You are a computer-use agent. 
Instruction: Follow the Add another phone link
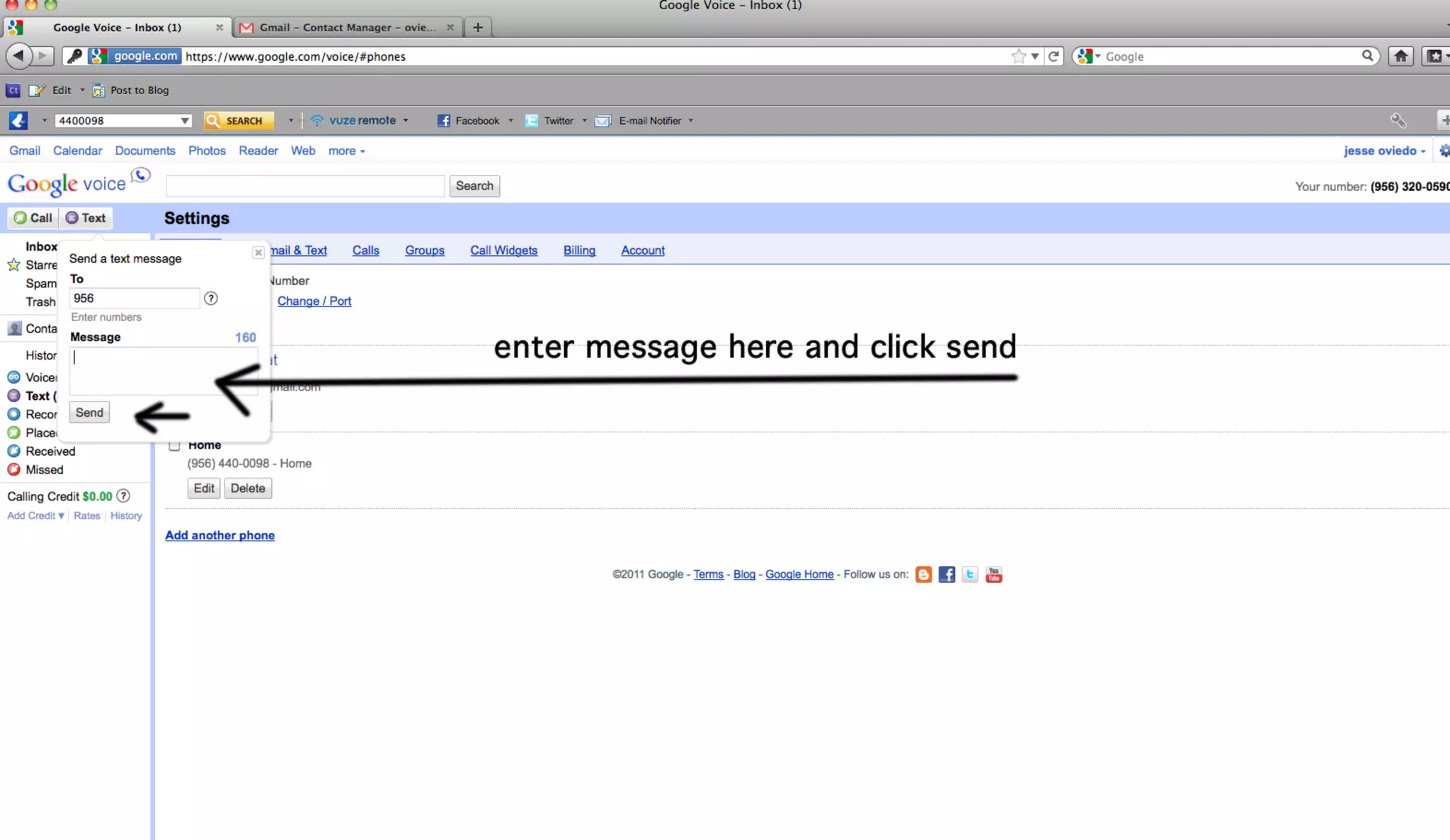[219, 536]
